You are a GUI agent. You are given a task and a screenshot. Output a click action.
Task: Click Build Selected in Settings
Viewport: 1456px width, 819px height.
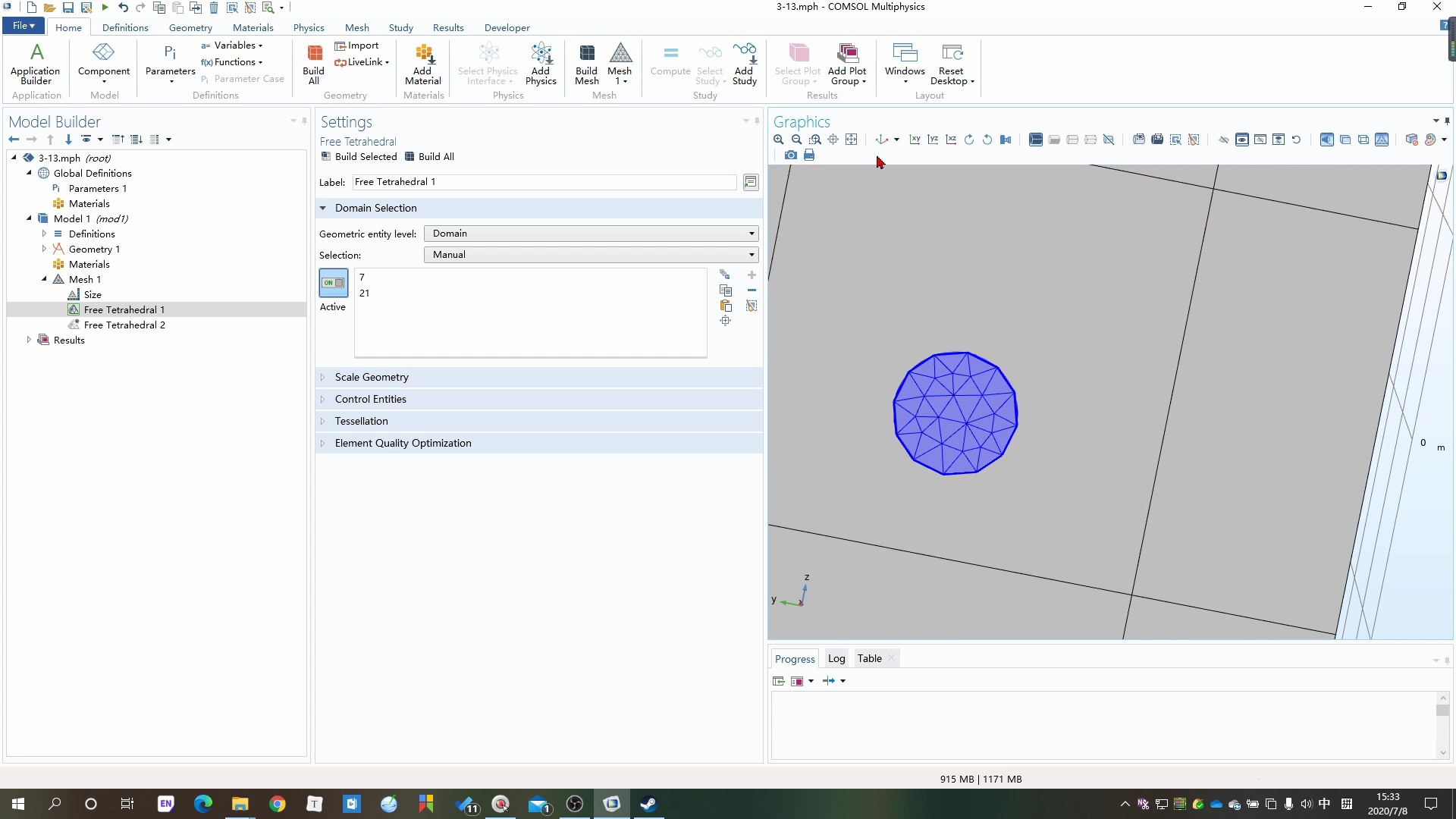coord(359,156)
